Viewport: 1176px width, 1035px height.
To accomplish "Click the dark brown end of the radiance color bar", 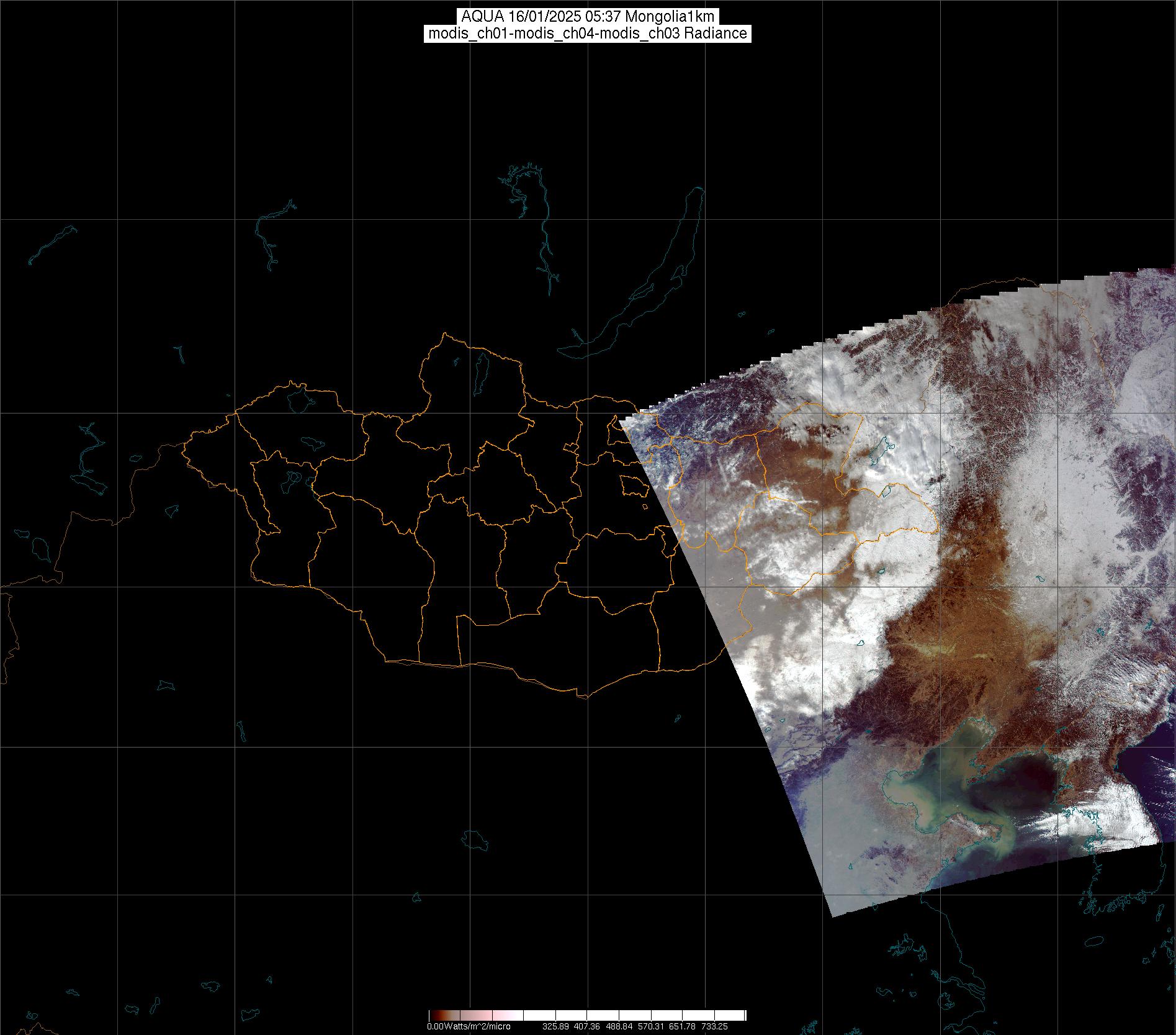I will click(x=433, y=1016).
